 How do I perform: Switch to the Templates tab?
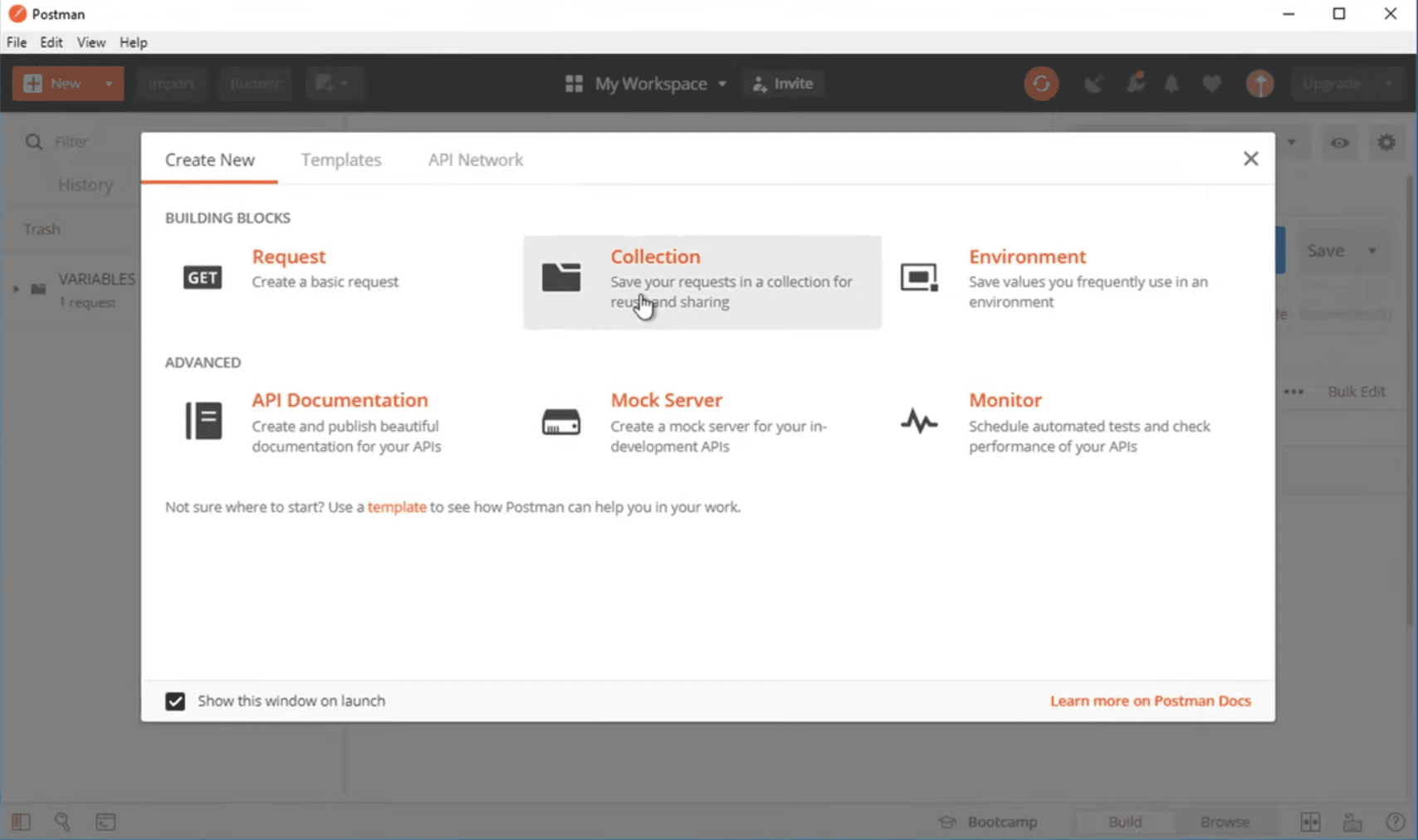coord(341,159)
